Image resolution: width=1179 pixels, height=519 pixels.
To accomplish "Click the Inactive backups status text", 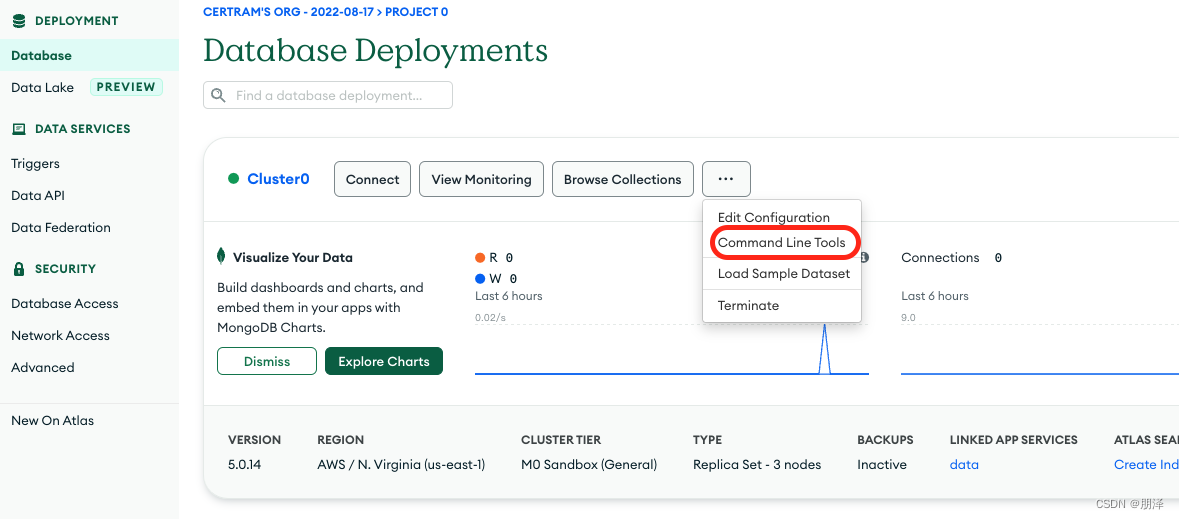I will pyautogui.click(x=882, y=465).
